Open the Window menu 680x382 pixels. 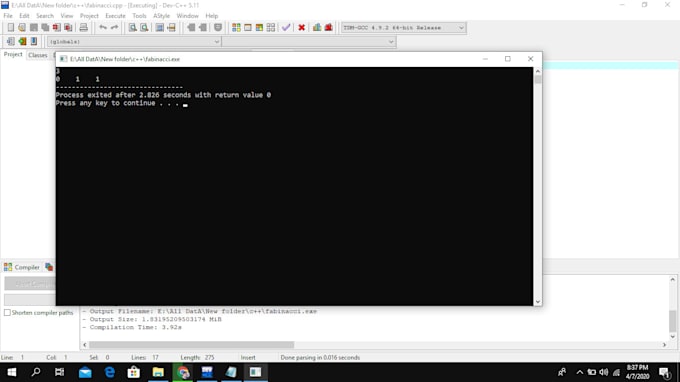pyautogui.click(x=187, y=16)
